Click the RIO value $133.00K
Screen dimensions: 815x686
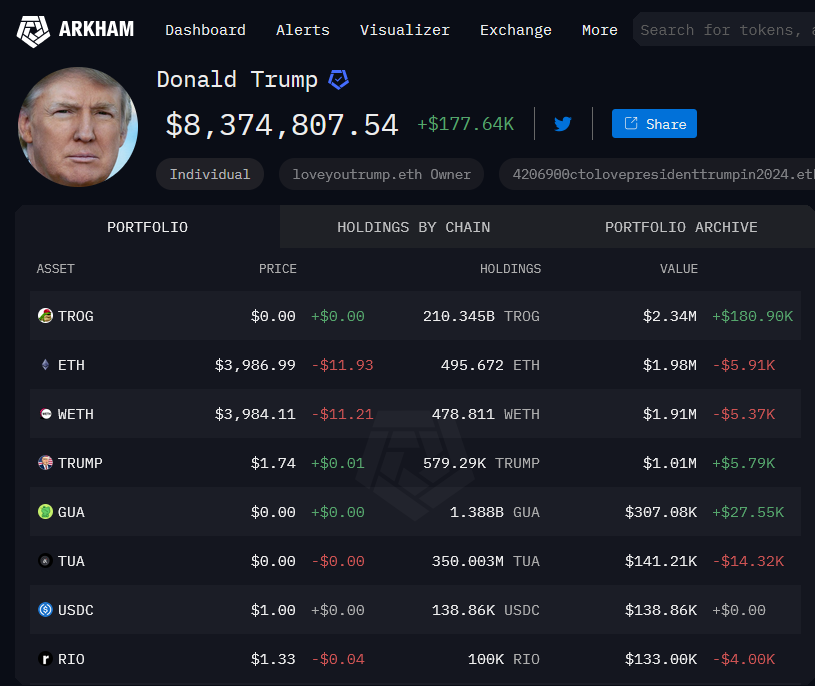pos(661,659)
